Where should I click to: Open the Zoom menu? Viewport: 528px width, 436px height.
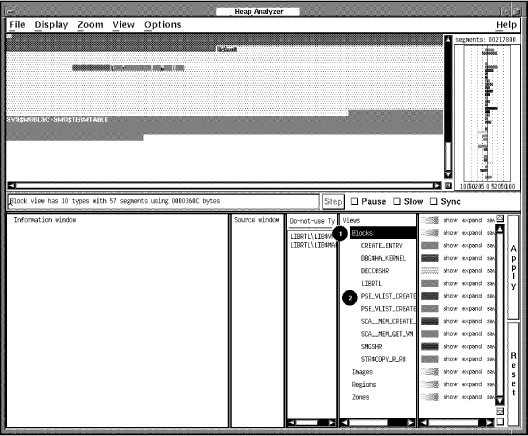click(x=90, y=25)
